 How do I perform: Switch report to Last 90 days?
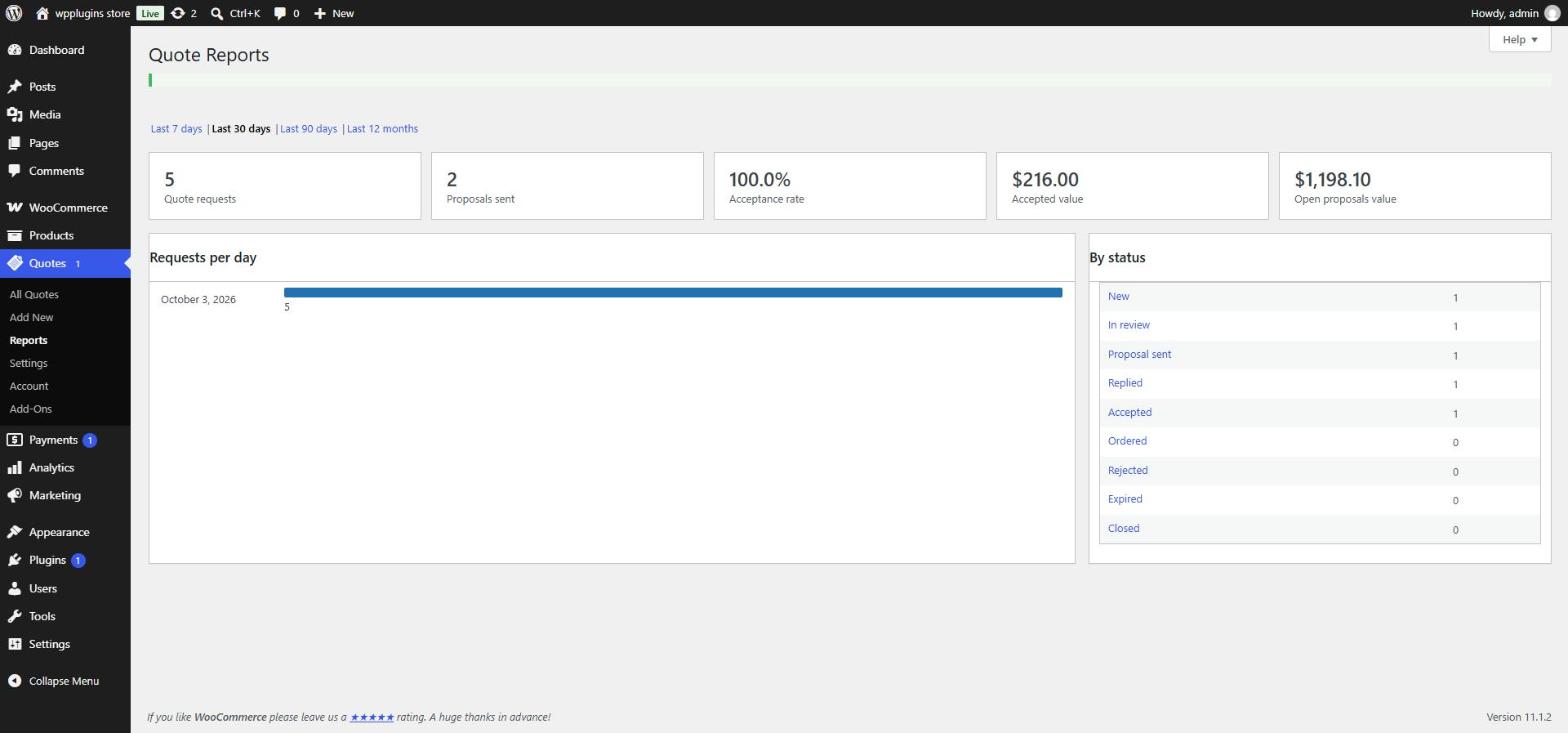click(x=308, y=129)
